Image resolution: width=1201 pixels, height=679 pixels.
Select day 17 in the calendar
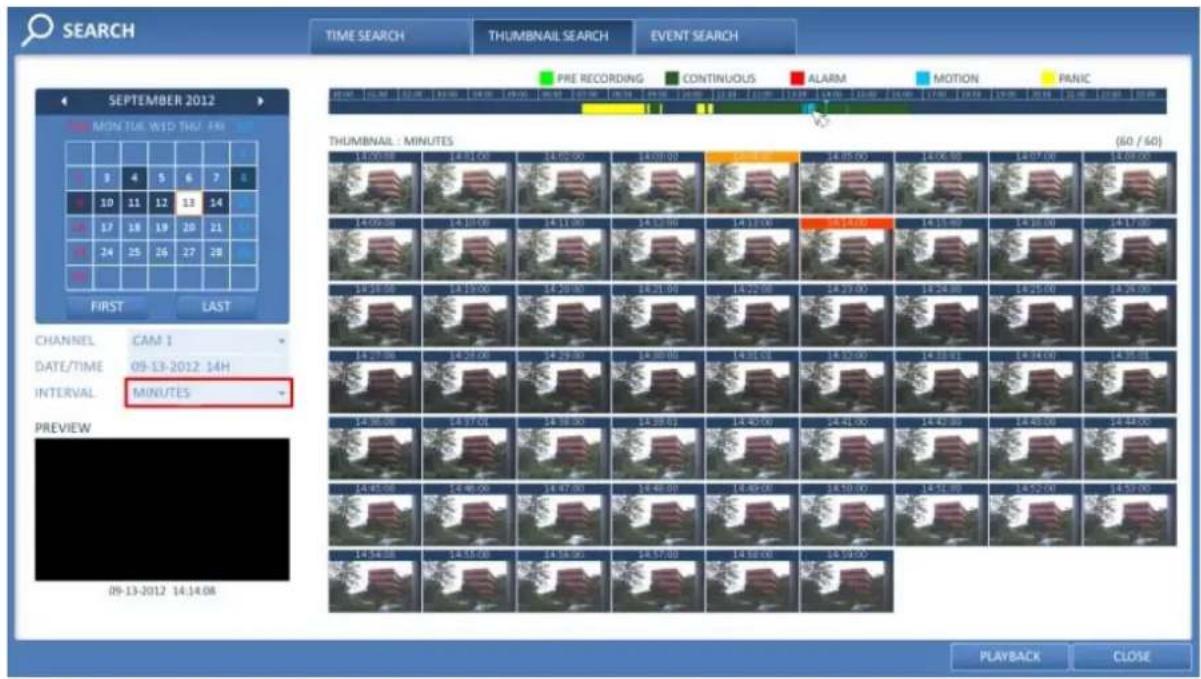pos(107,227)
